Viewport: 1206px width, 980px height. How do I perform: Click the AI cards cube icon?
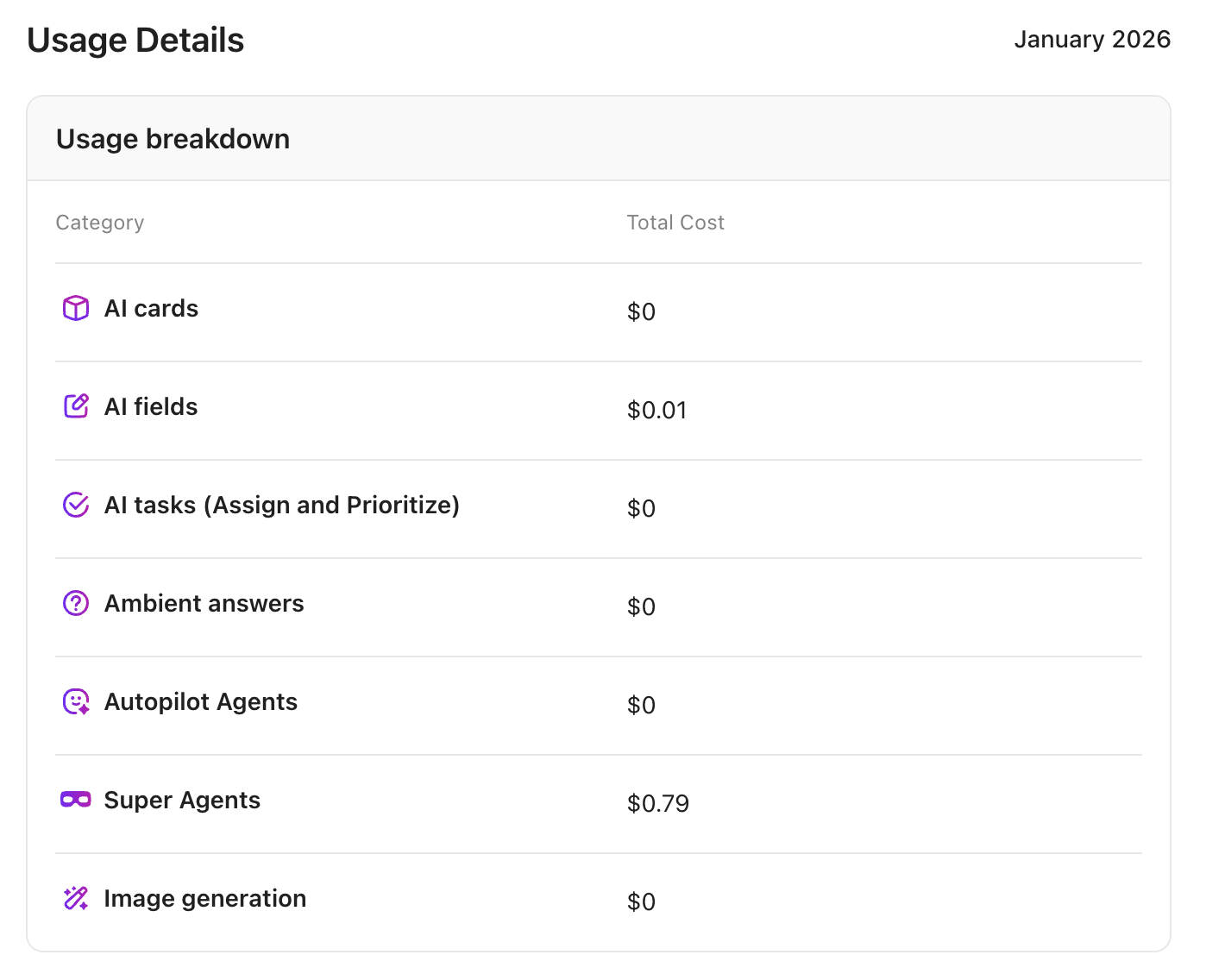76,307
